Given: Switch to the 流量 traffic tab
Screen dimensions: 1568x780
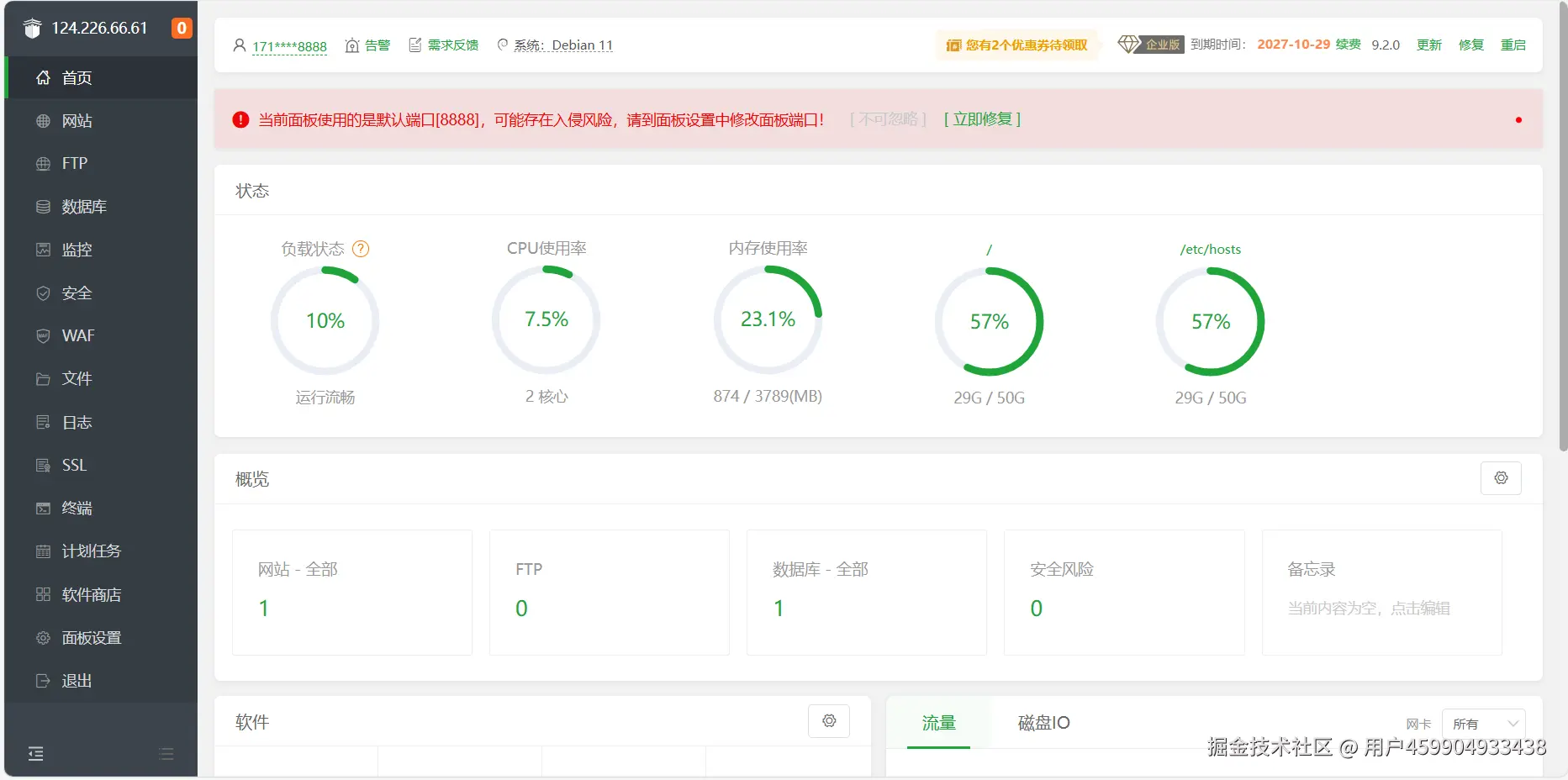Looking at the screenshot, I should click(939, 723).
